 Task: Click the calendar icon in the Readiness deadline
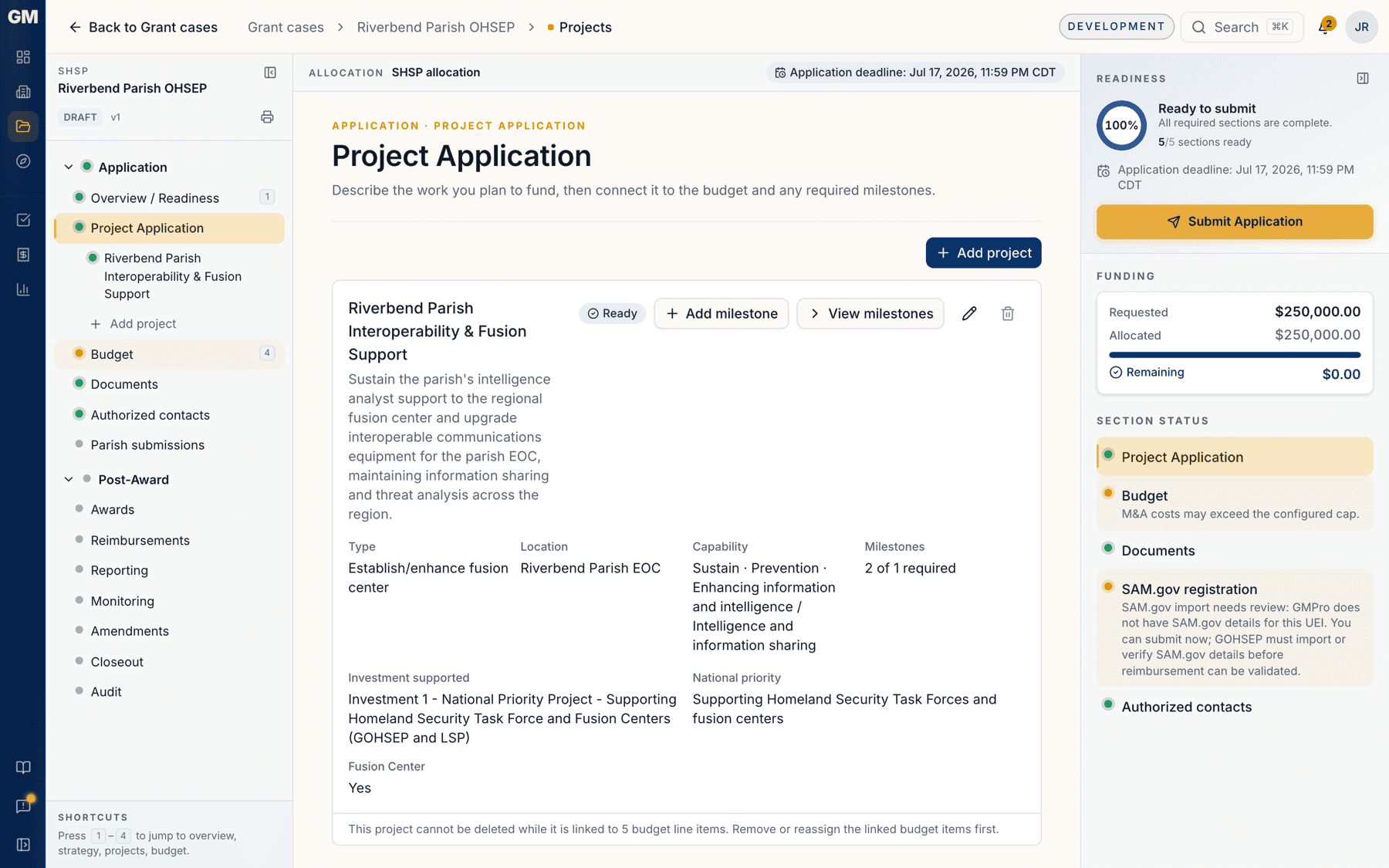click(1103, 171)
